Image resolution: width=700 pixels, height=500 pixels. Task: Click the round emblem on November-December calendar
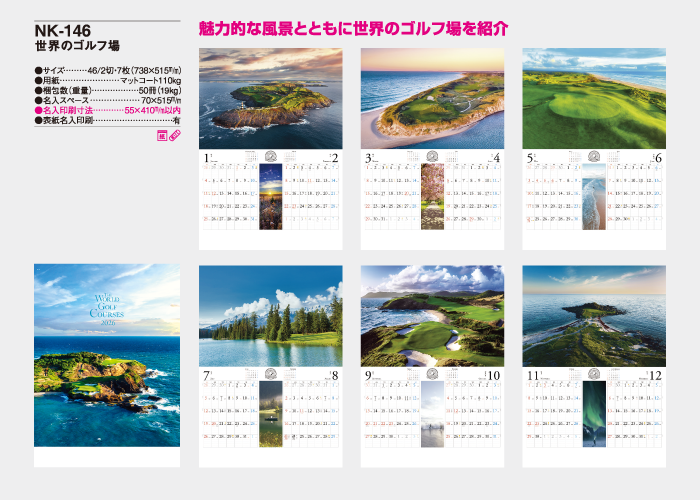click(x=595, y=375)
